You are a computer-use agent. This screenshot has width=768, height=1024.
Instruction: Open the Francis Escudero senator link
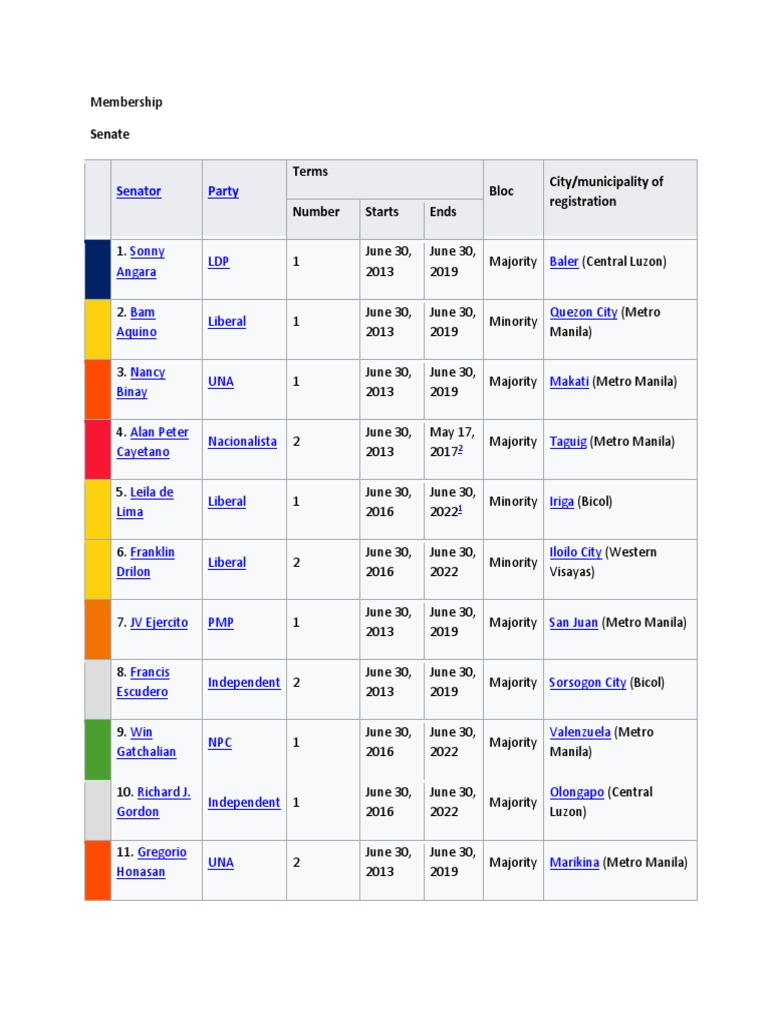143,682
